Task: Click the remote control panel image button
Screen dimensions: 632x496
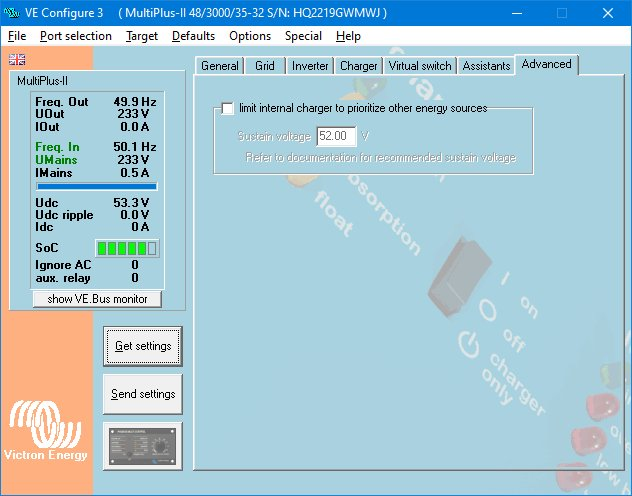Action: click(143, 446)
